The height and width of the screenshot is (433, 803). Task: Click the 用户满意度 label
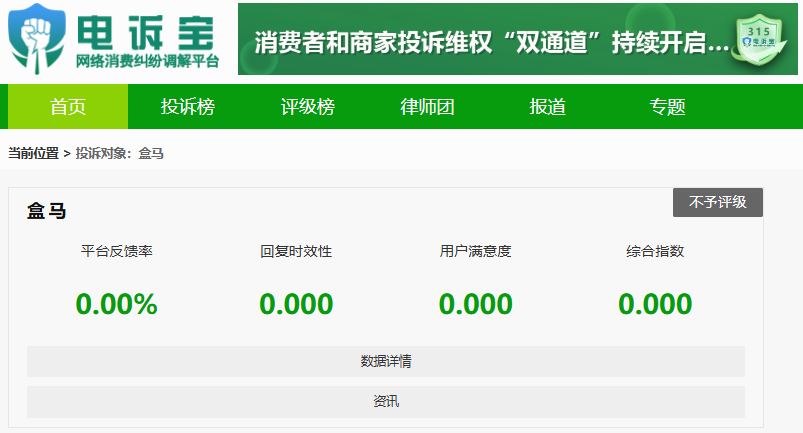pyautogui.click(x=475, y=251)
